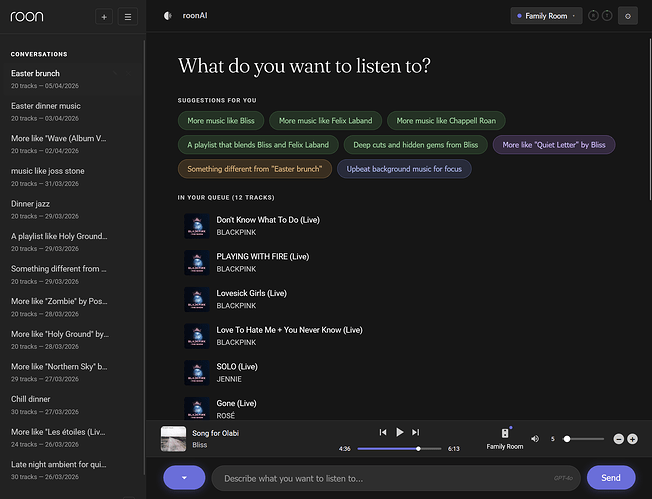
Task: Click the R circle status icon
Action: tap(593, 16)
